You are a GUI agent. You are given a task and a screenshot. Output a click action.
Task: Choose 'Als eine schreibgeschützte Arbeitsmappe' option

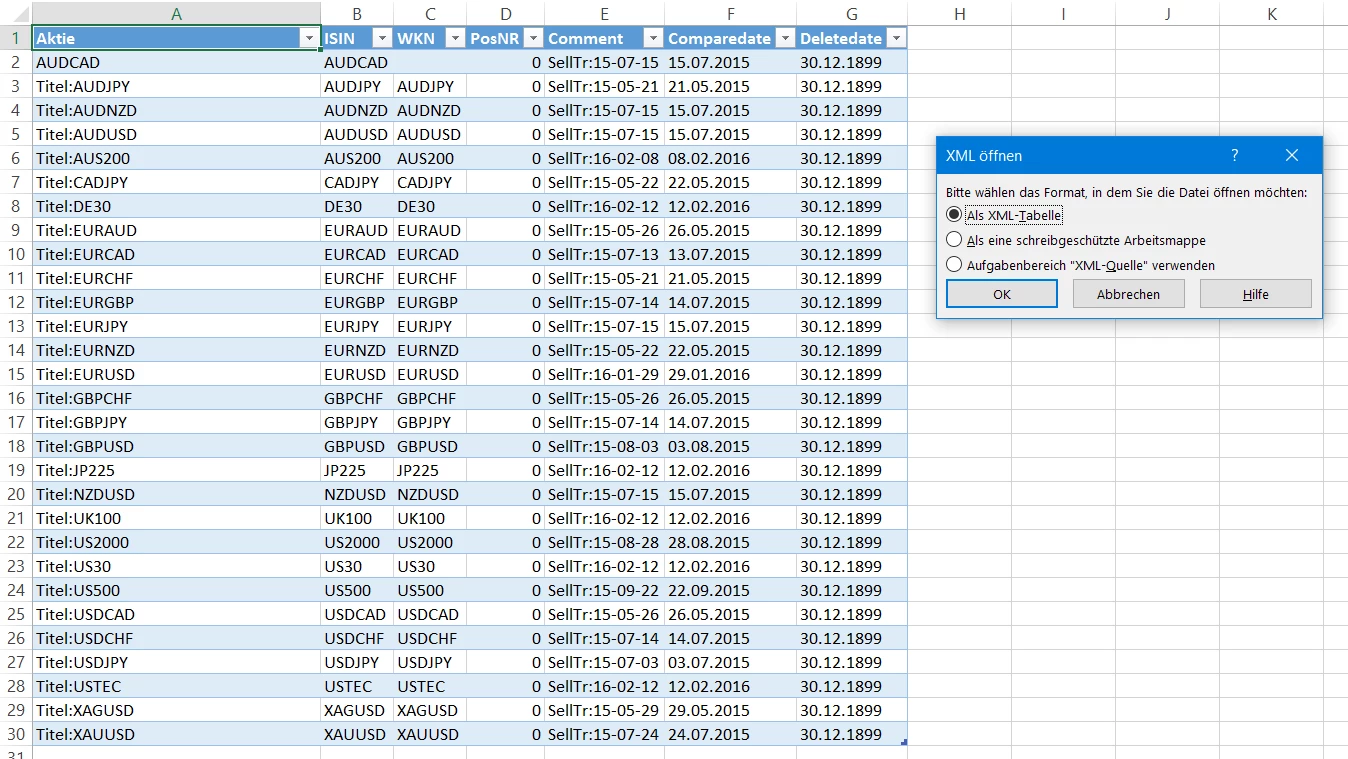click(954, 240)
